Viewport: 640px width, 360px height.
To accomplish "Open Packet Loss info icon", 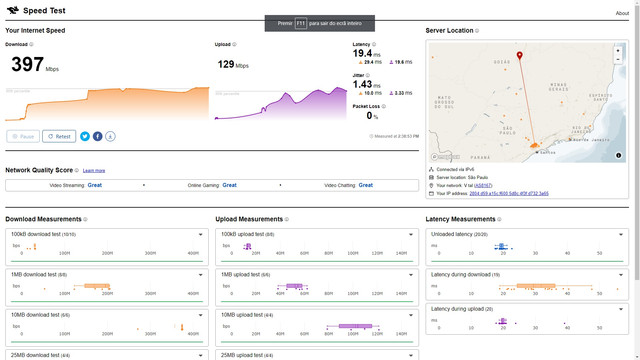I will pyautogui.click(x=384, y=106).
